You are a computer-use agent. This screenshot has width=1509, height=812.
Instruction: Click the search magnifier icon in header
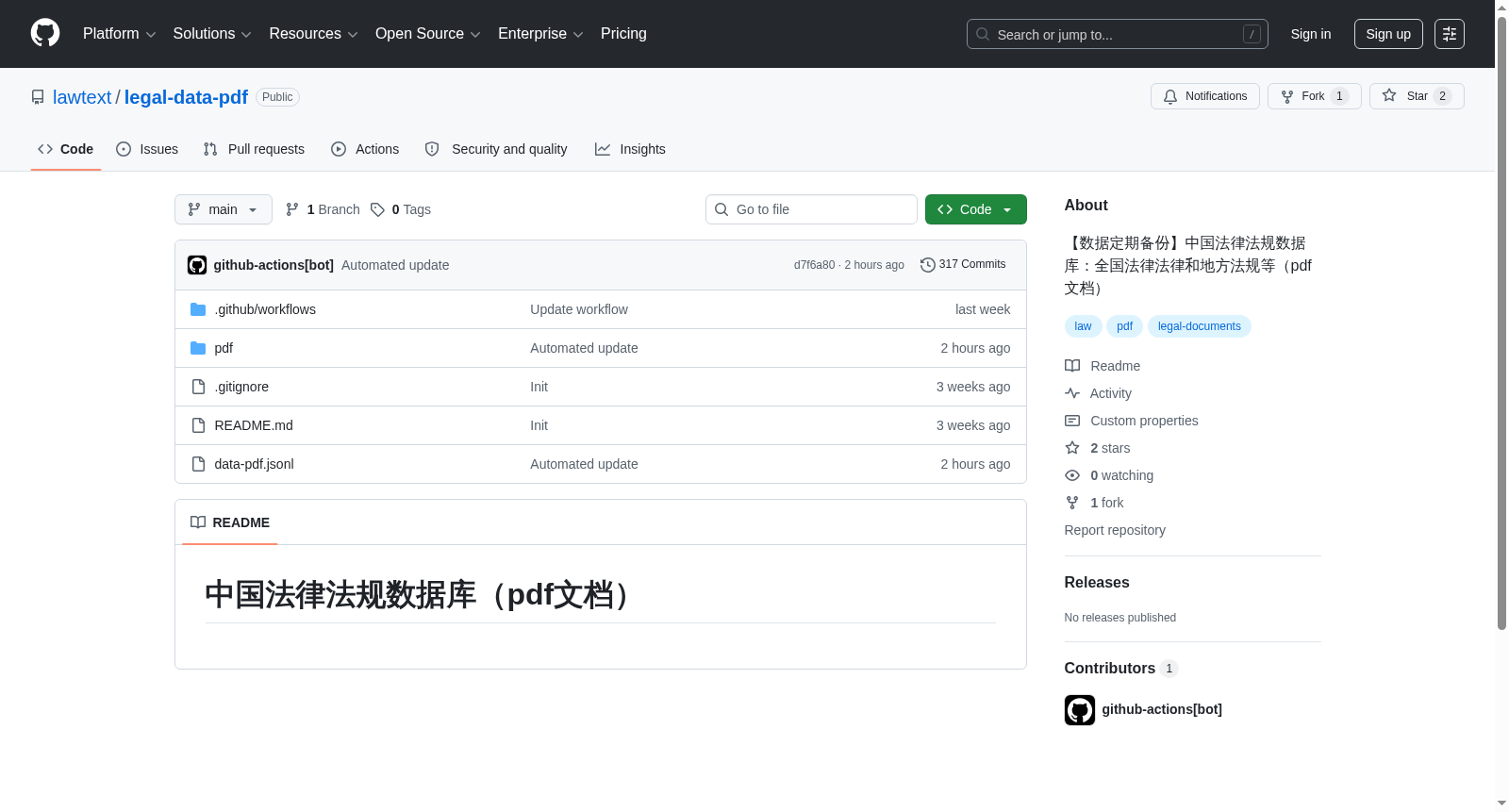point(983,34)
